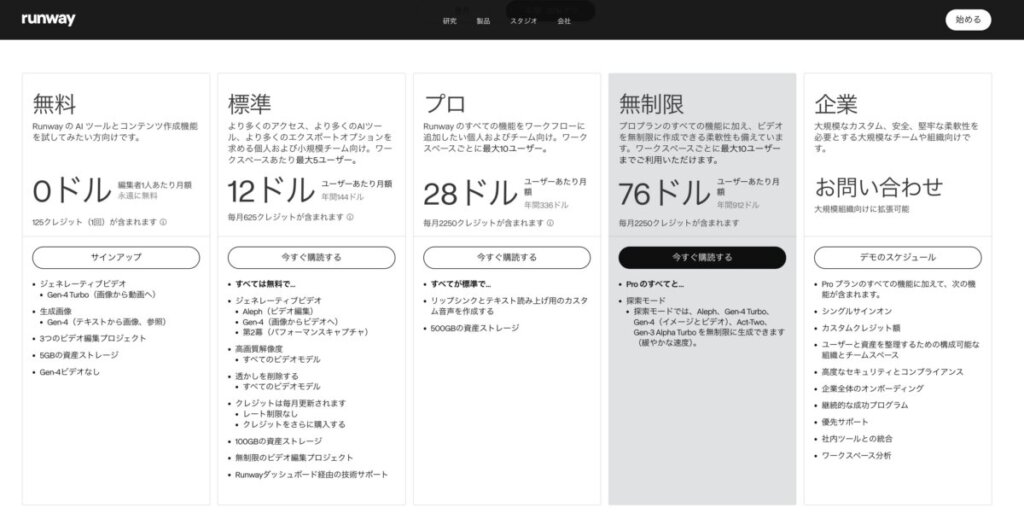Click the お問い合わせ text on 企業 plan

pyautogui.click(x=878, y=187)
